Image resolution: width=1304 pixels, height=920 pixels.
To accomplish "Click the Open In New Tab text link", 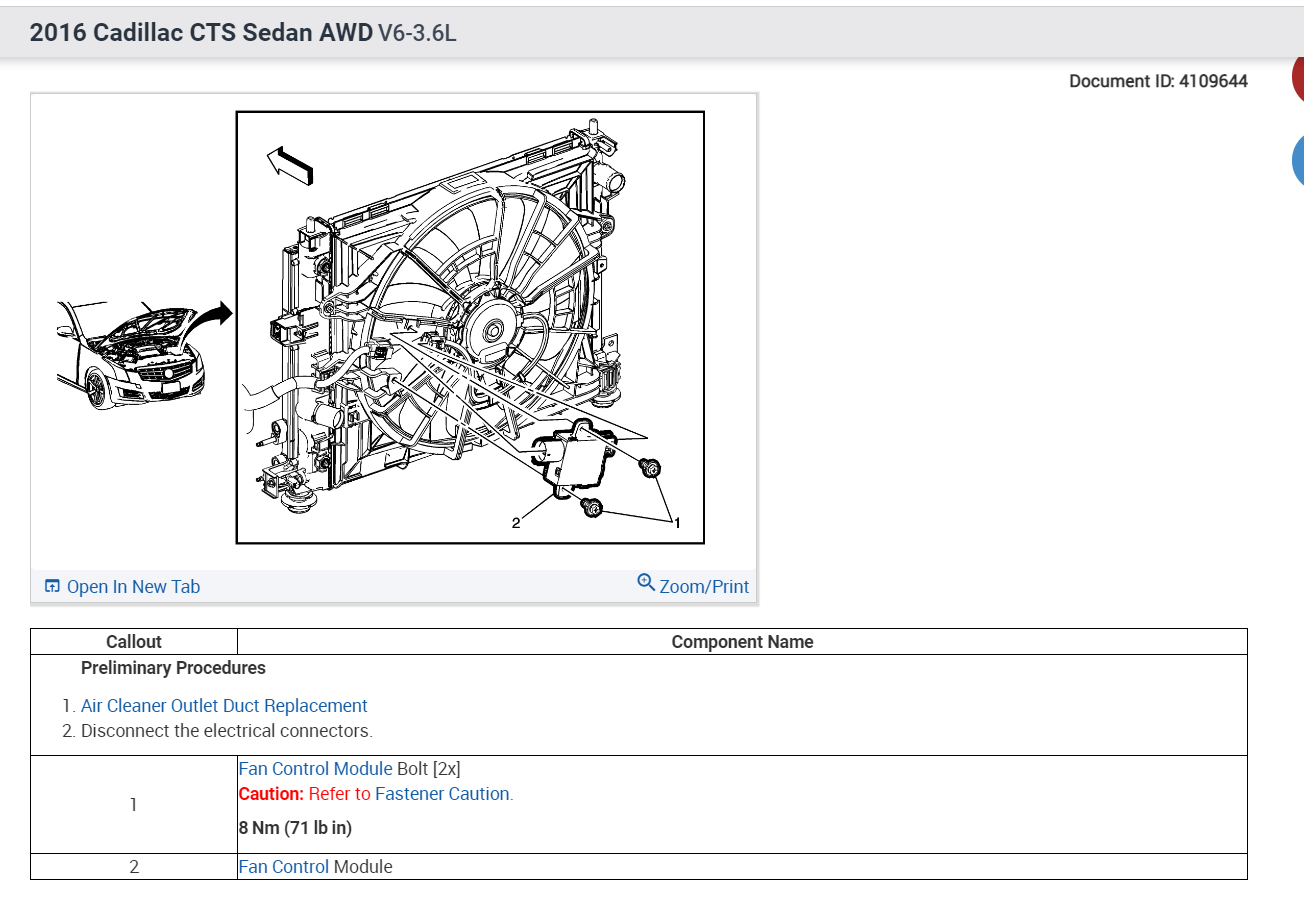I will pyautogui.click(x=133, y=586).
